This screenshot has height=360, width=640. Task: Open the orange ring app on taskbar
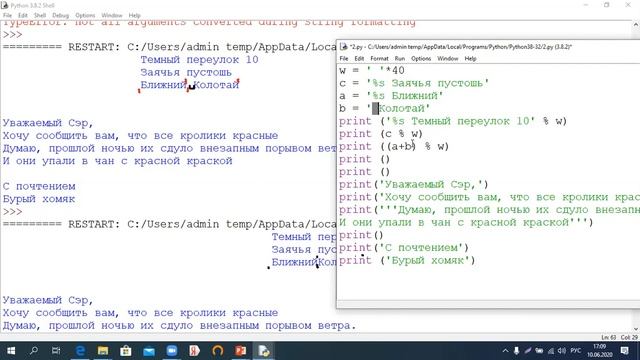218,351
